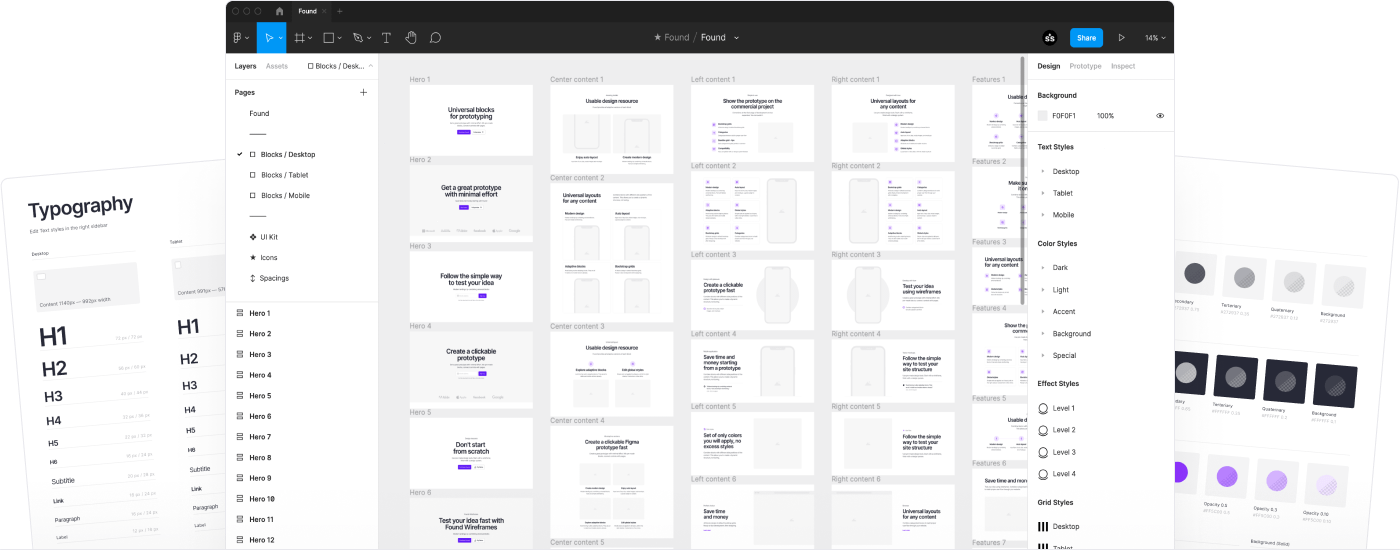Open the 14% zoom dropdown
Image resolution: width=1400 pixels, height=550 pixels.
[1155, 38]
